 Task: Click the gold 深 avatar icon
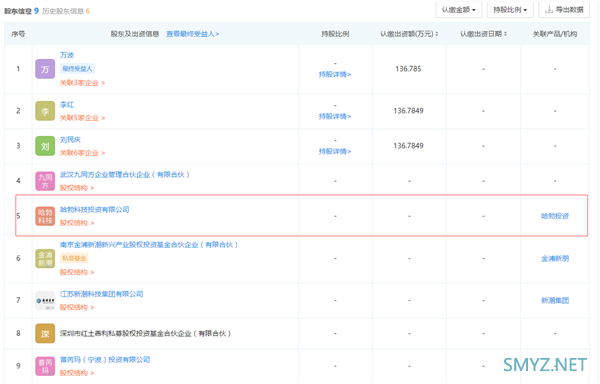[45, 334]
